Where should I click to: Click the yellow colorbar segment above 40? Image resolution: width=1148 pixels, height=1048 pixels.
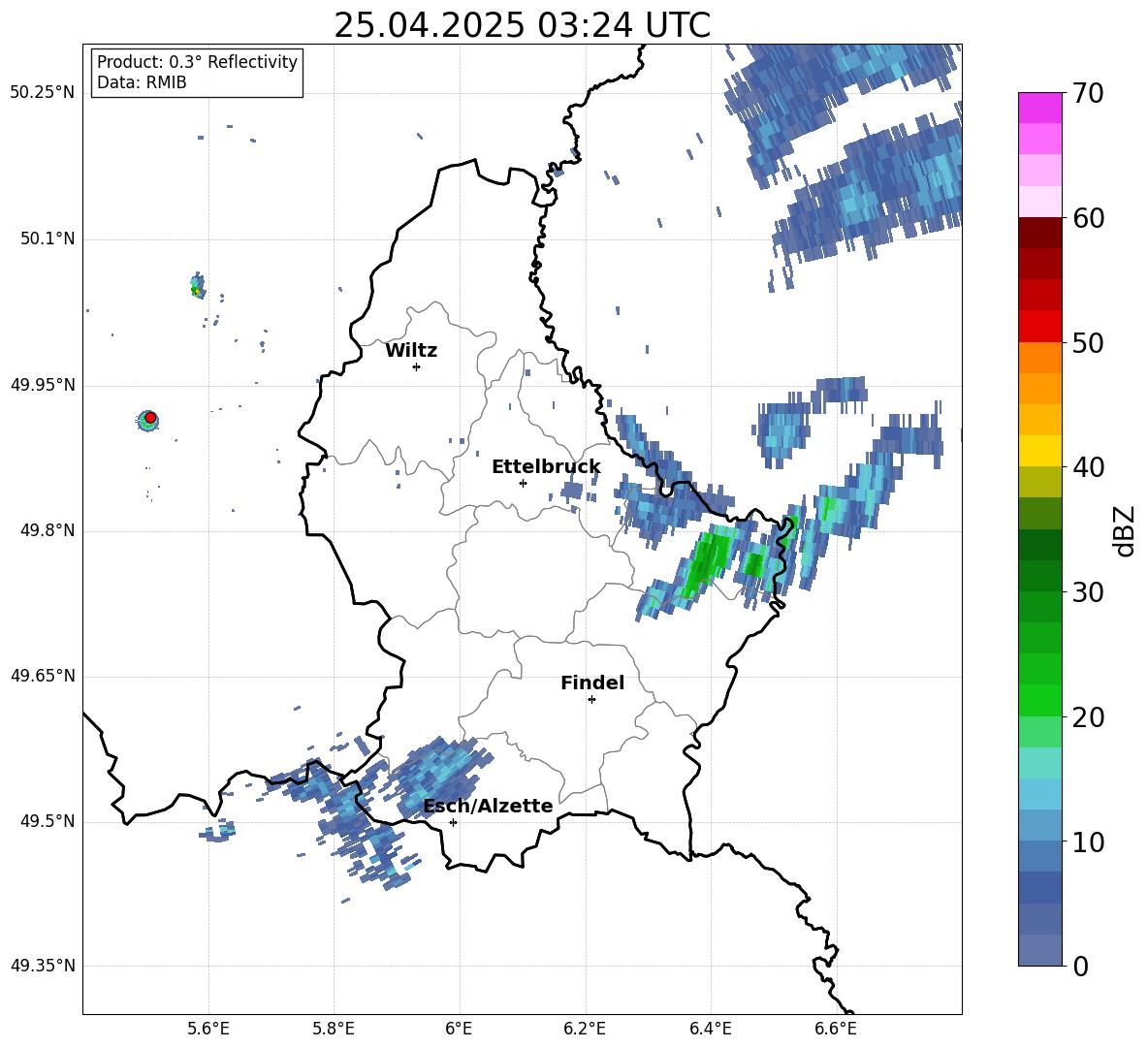click(1039, 451)
